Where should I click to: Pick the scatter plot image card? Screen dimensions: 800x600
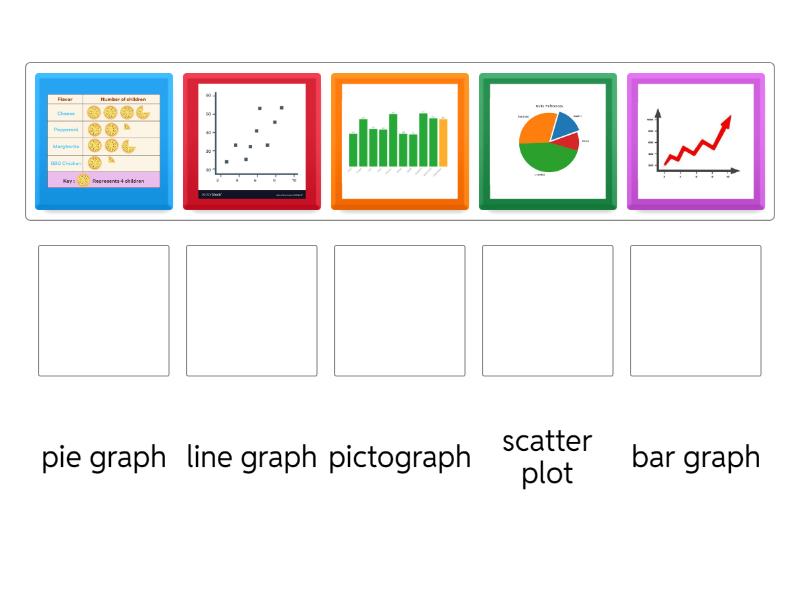[252, 141]
